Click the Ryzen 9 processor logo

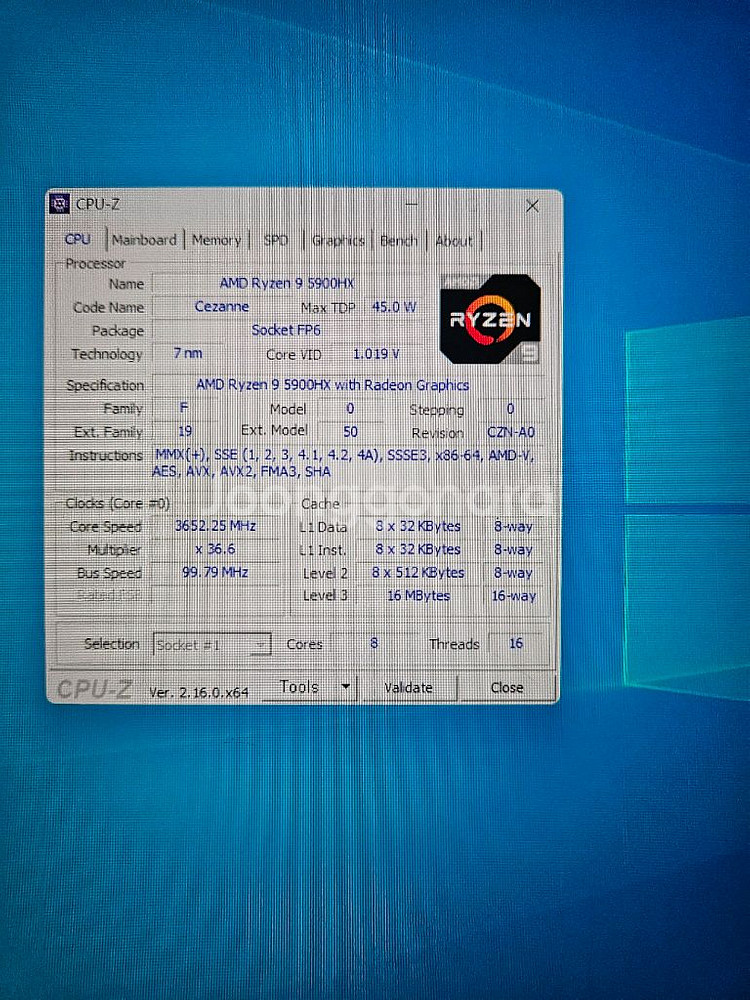490,320
